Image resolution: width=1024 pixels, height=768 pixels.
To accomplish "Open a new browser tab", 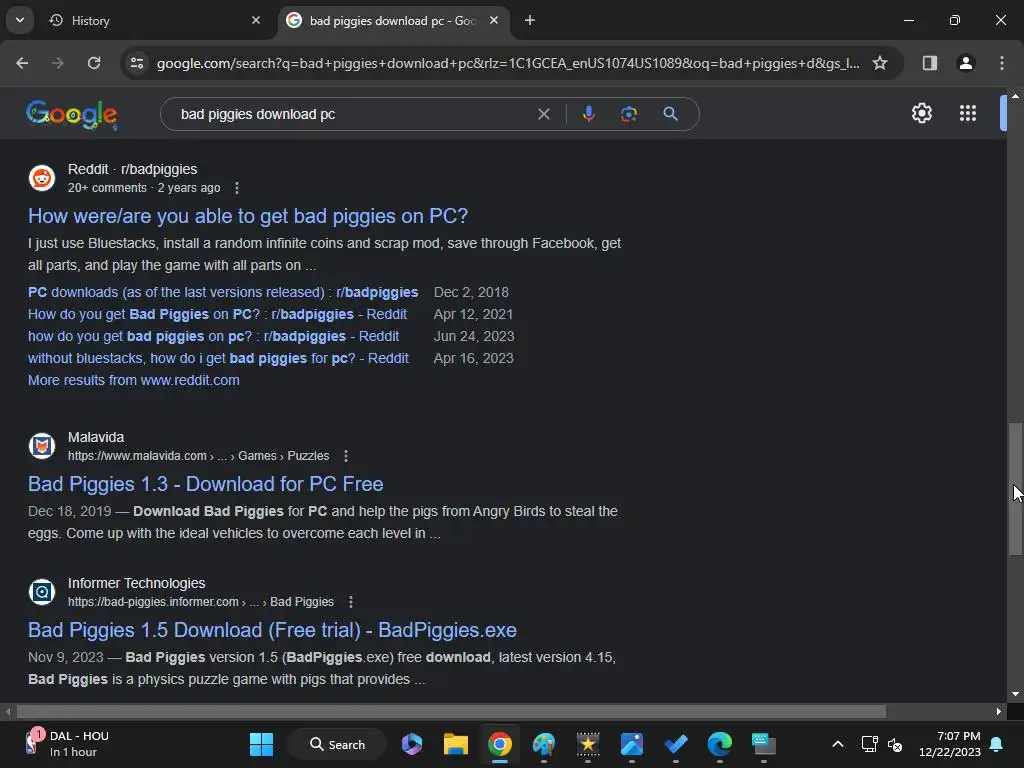I will click(x=530, y=21).
